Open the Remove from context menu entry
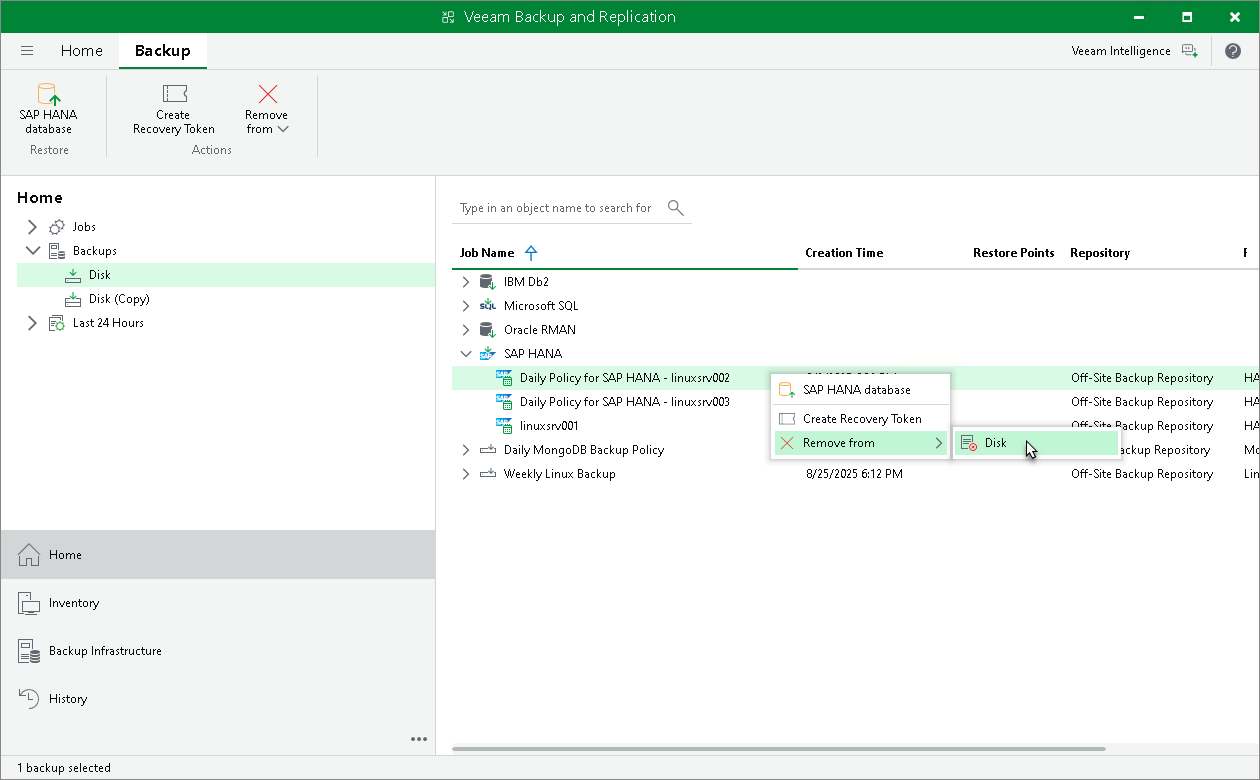The width and height of the screenshot is (1260, 780). coord(860,443)
